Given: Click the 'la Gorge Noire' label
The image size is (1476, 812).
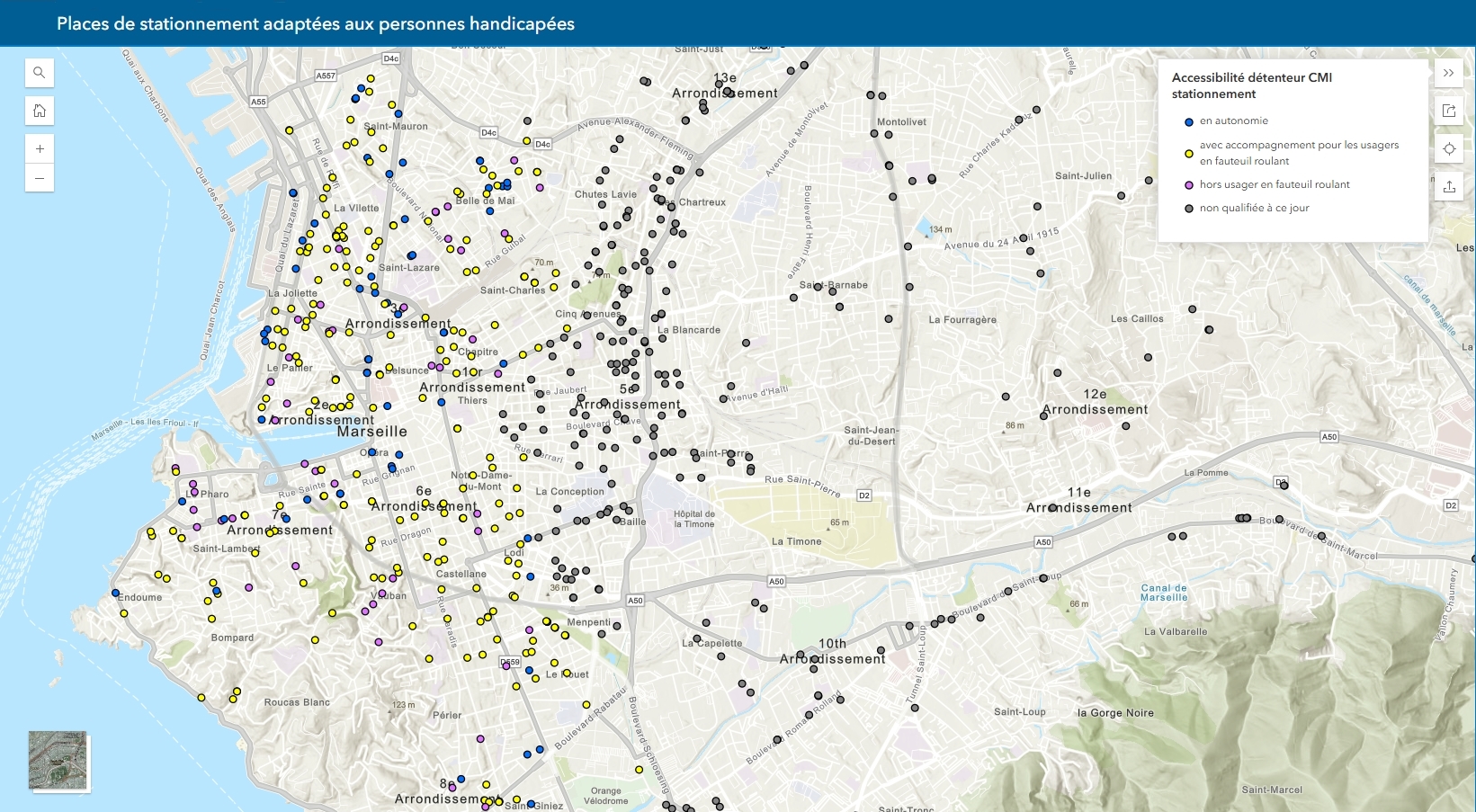Looking at the screenshot, I should pos(1115,713).
